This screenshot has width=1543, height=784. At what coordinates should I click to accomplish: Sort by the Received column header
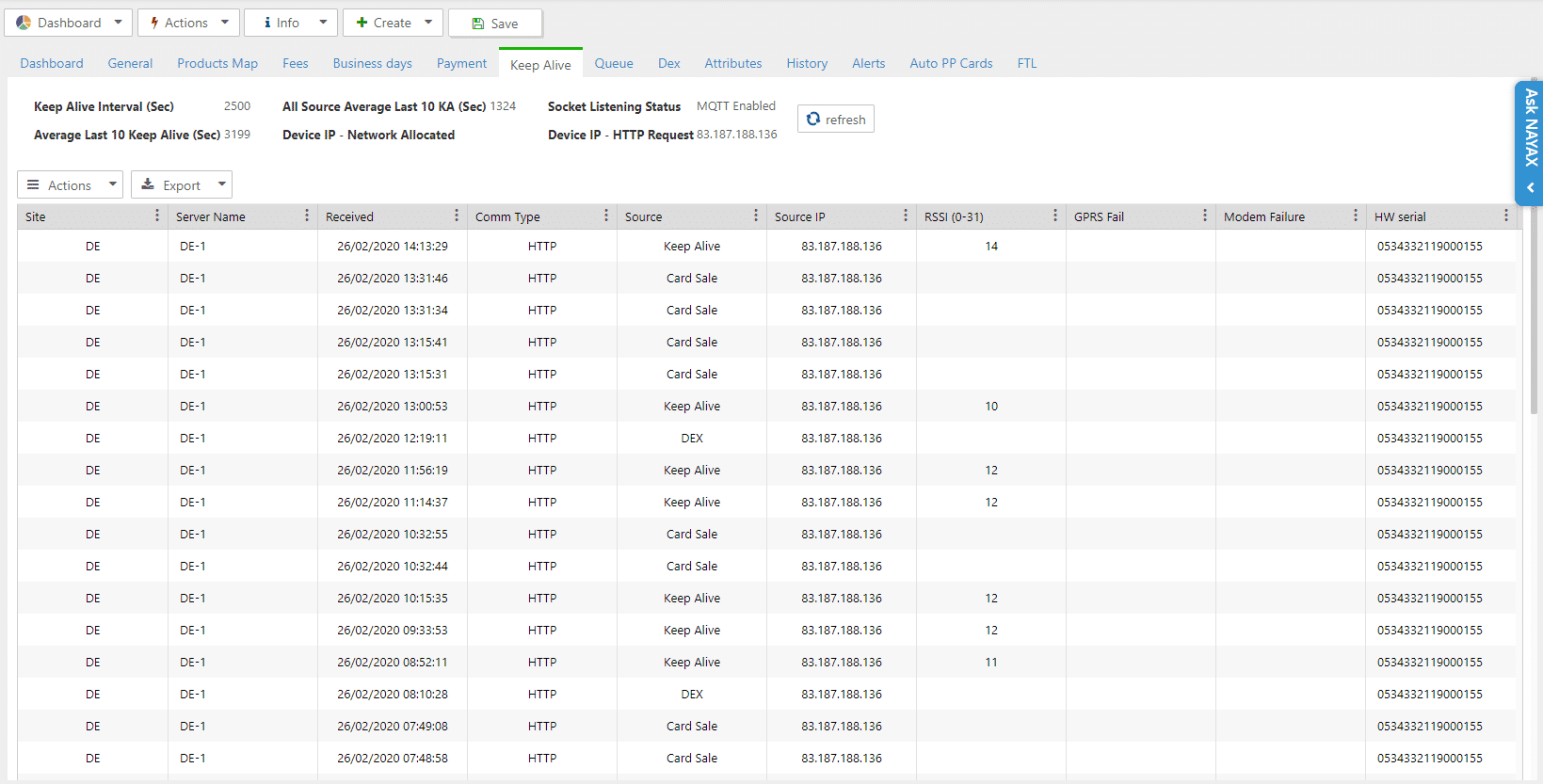(349, 216)
